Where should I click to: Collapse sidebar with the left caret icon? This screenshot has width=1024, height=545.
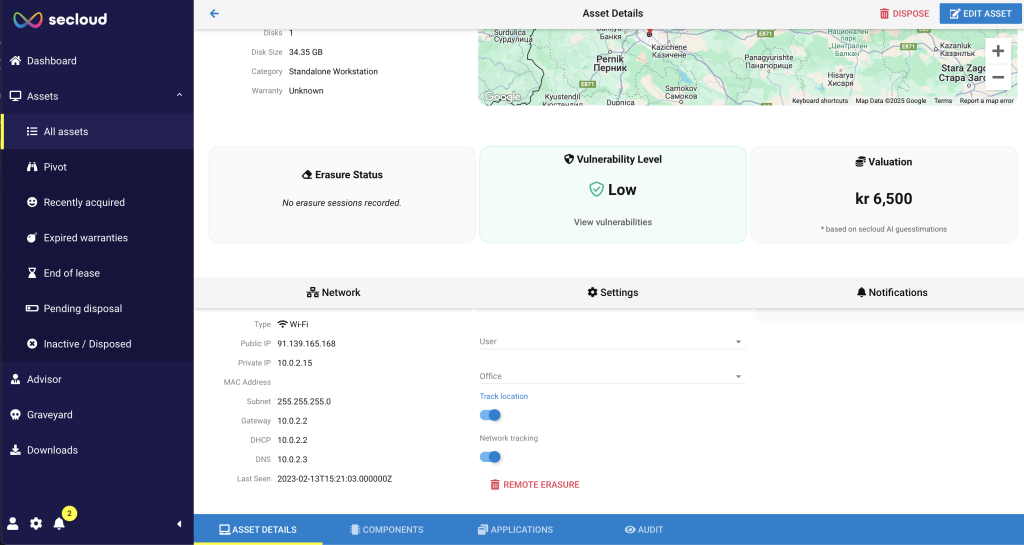pyautogui.click(x=179, y=523)
